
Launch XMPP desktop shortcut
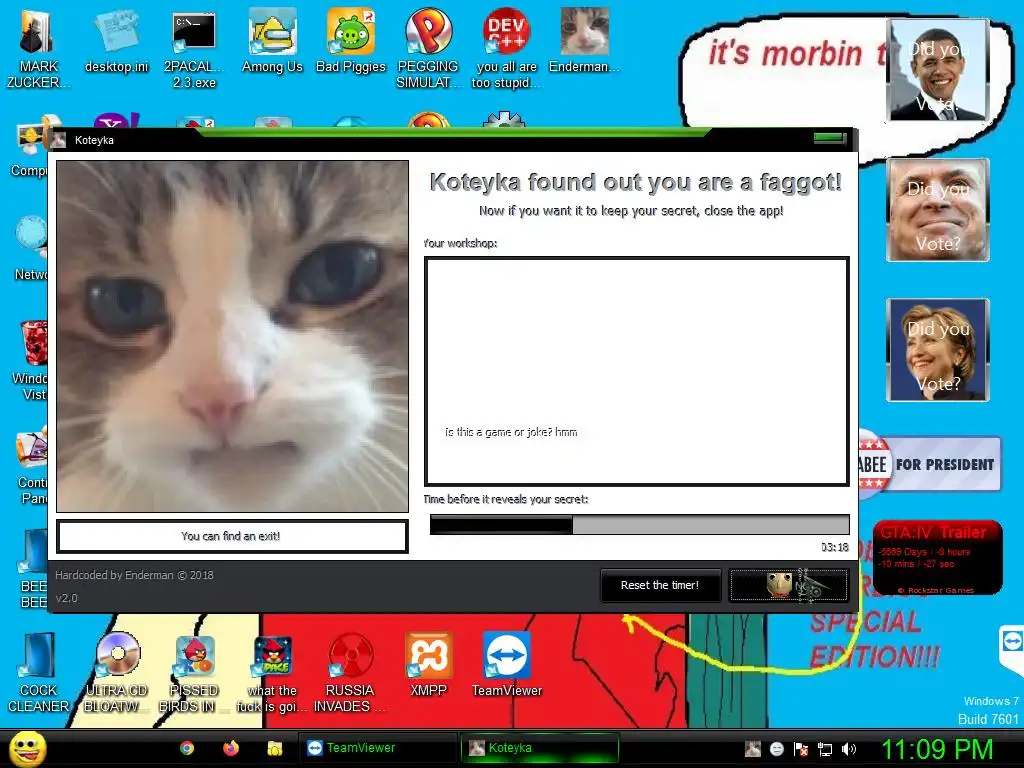click(428, 665)
